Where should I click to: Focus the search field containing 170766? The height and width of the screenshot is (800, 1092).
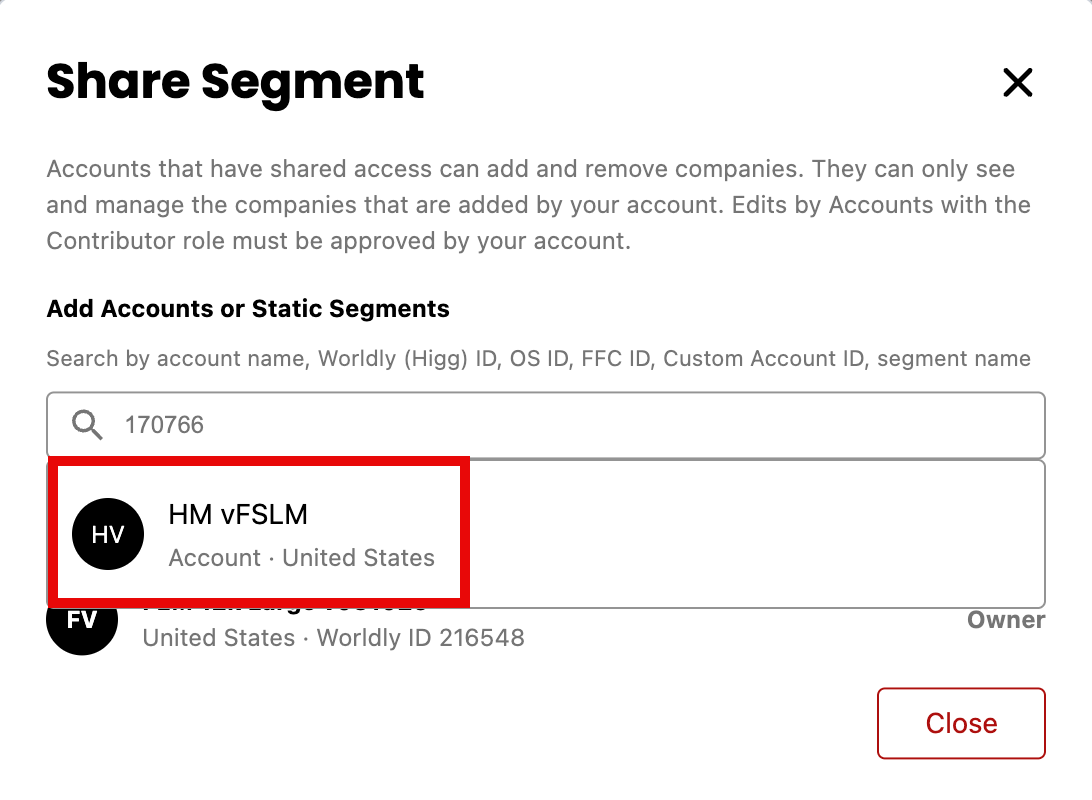tap(546, 425)
